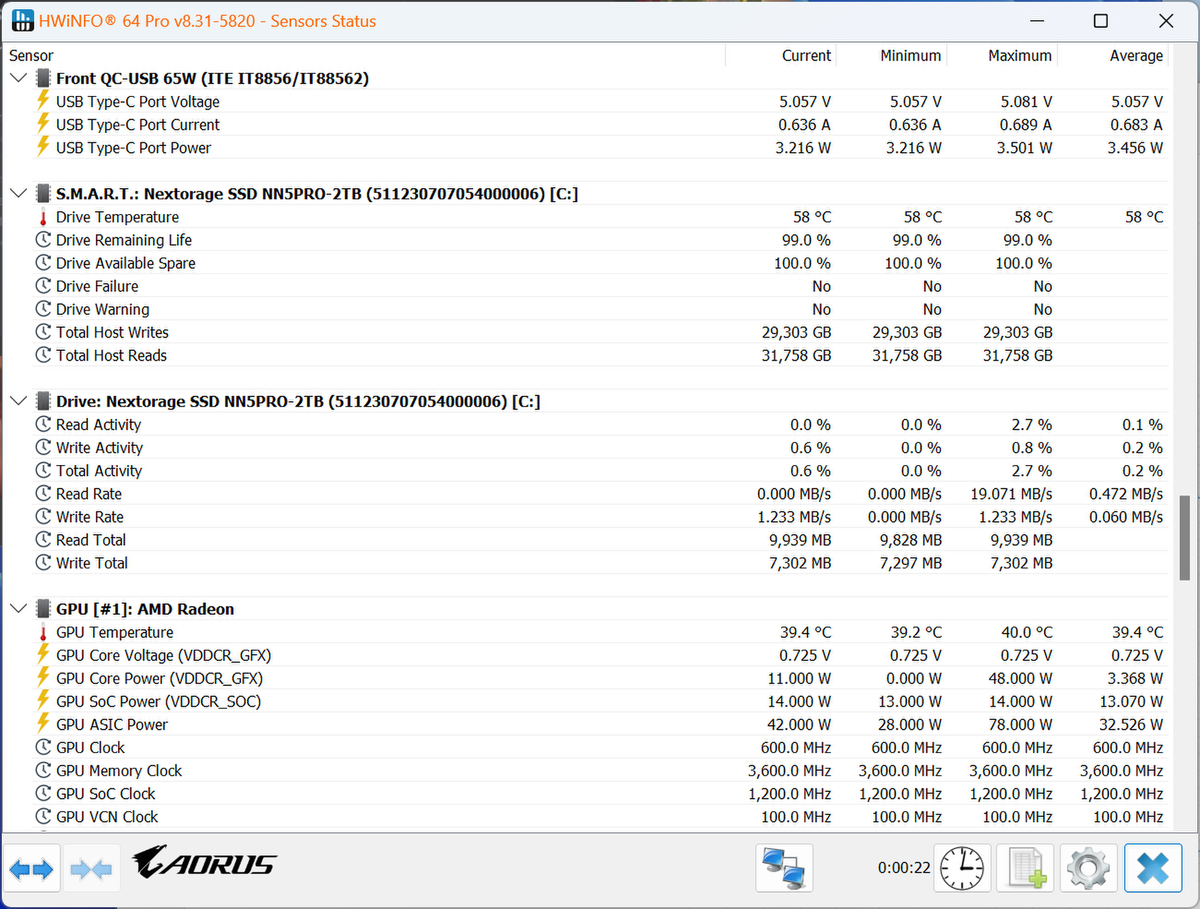This screenshot has width=1200, height=909.
Task: Click the 78.000 W maximum ASIC power value
Action: (x=1015, y=724)
